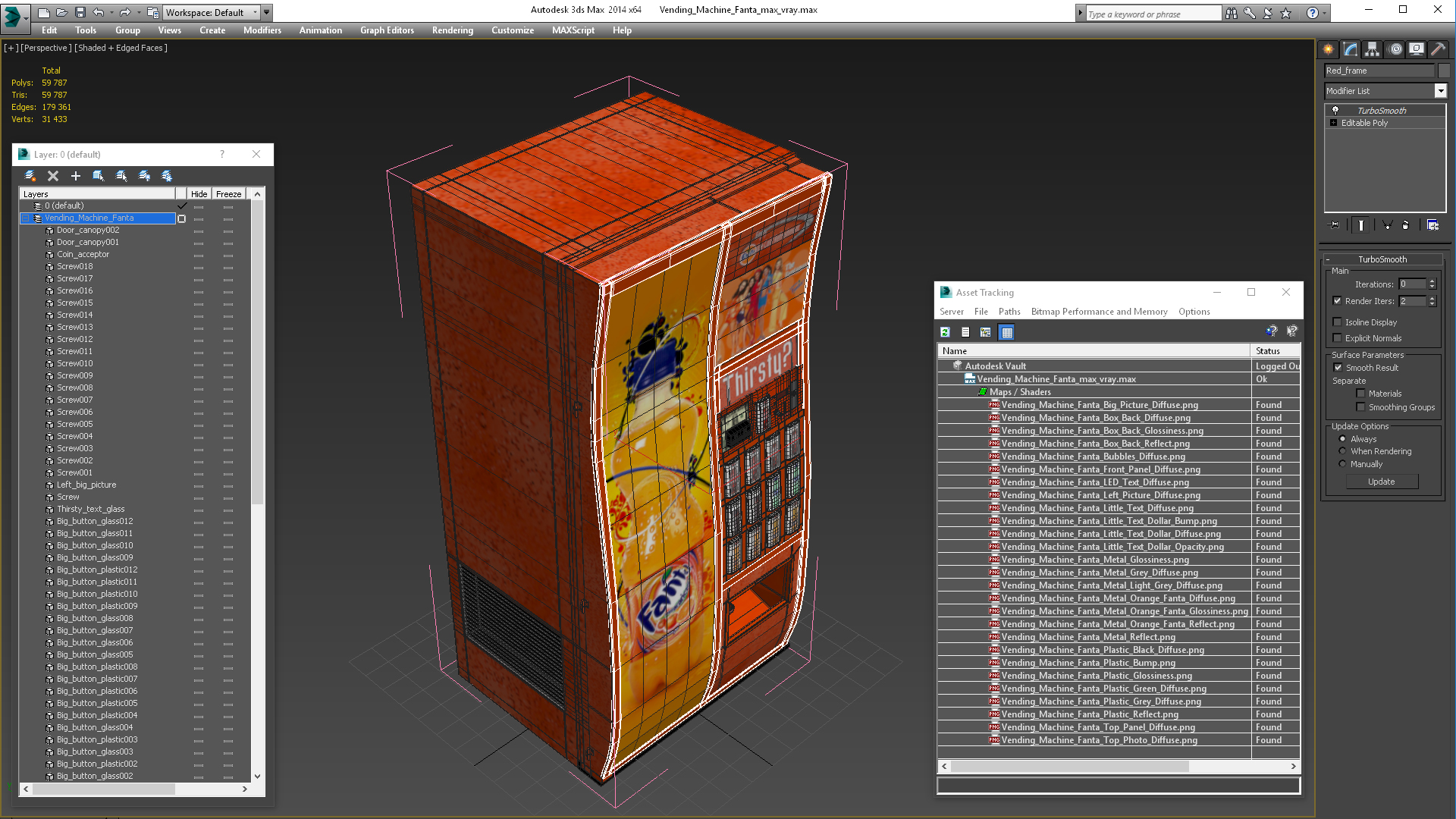Open the Utilities hammer panel tab
The image size is (1456, 819).
pos(1438,49)
